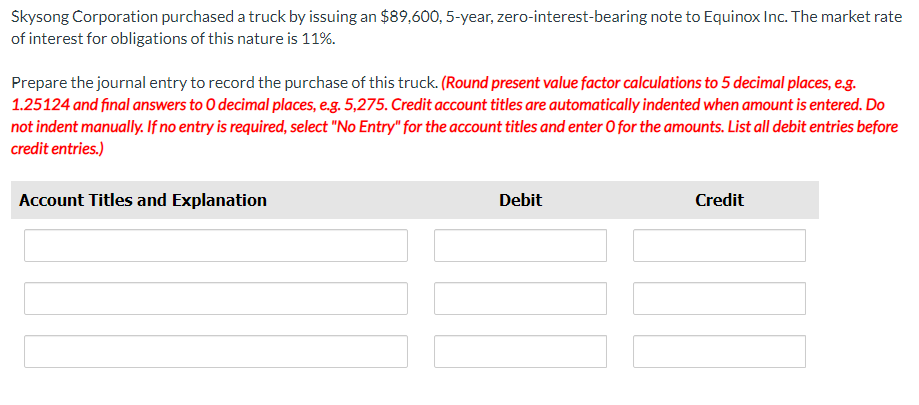
Task: Focus the third row Credit amount box
Action: coord(719,352)
